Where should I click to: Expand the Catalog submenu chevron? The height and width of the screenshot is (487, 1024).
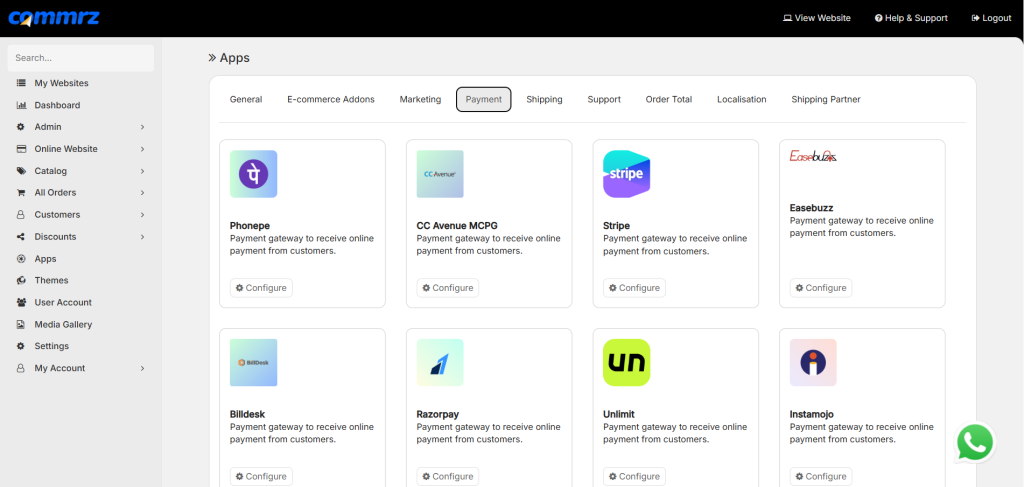point(142,171)
